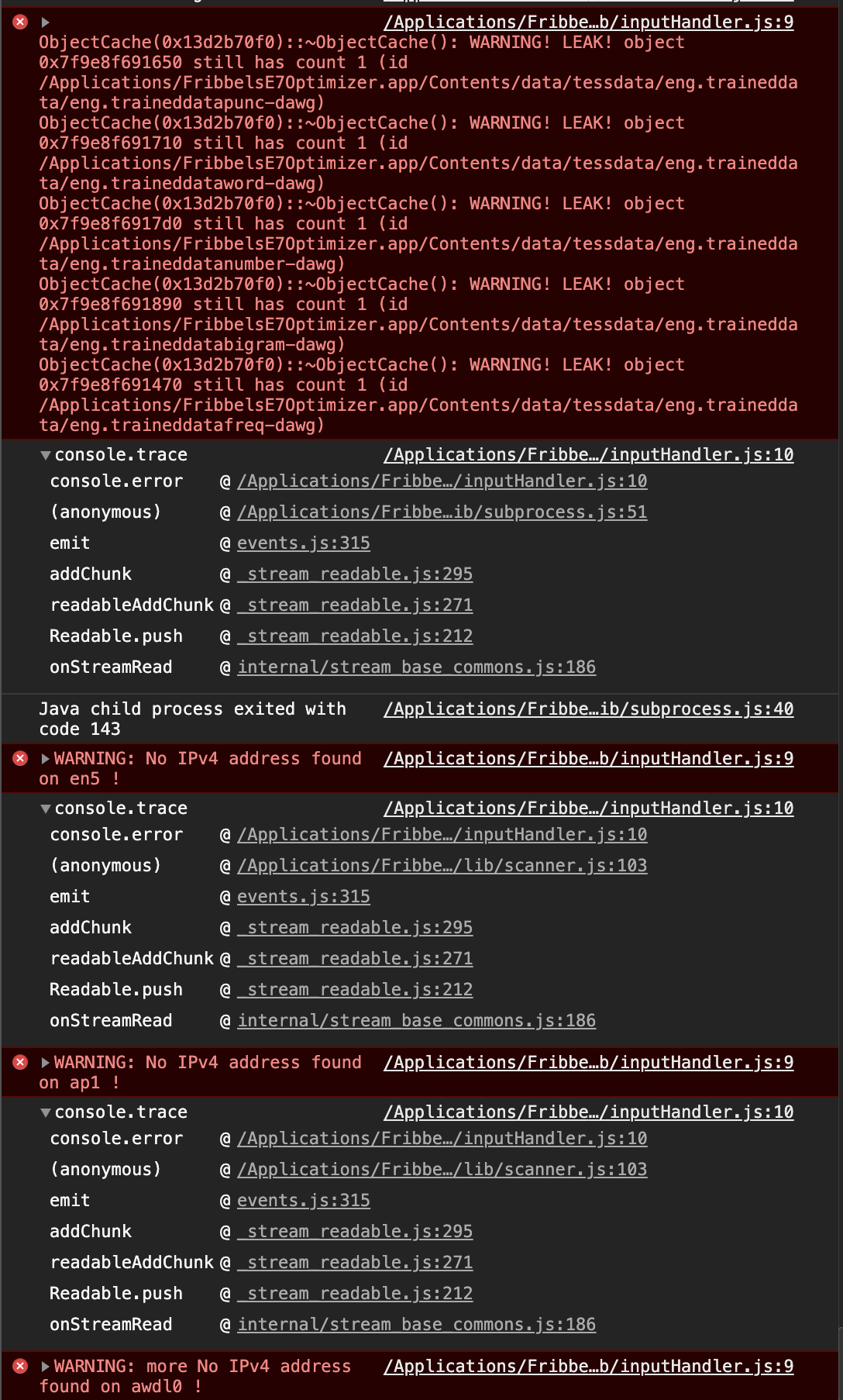The width and height of the screenshot is (843, 1400).
Task: Open stream_readable.js:212 at Readable.push
Action: (356, 636)
